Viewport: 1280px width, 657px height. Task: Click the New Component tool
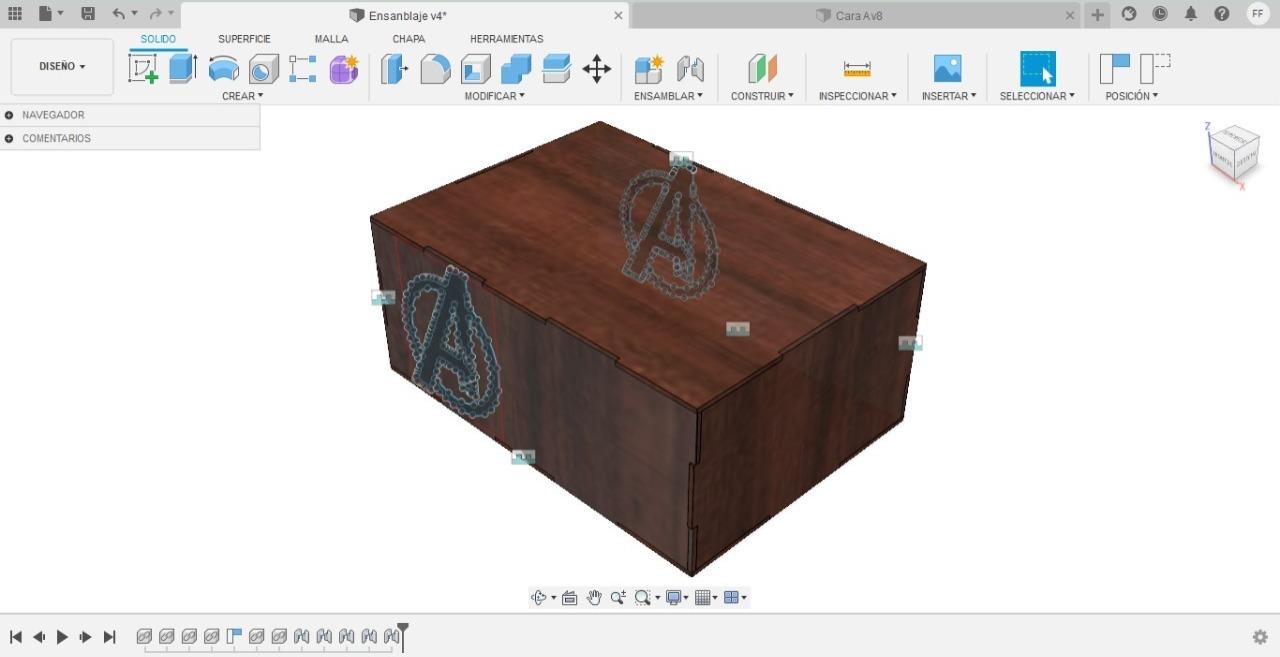tap(649, 68)
